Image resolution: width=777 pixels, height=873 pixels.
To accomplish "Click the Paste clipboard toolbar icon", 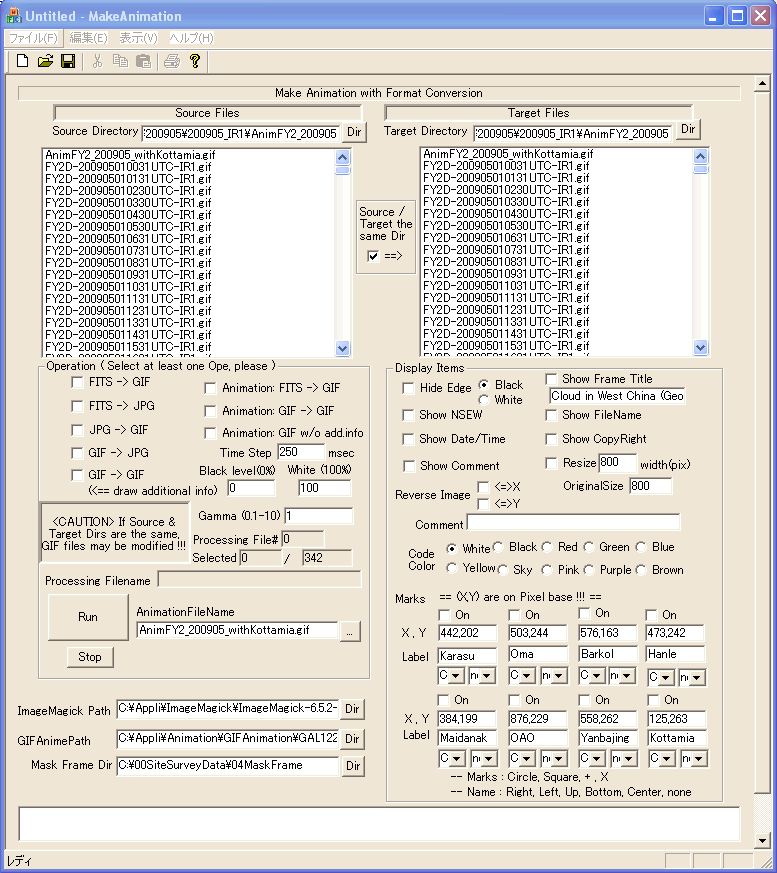I will (143, 61).
